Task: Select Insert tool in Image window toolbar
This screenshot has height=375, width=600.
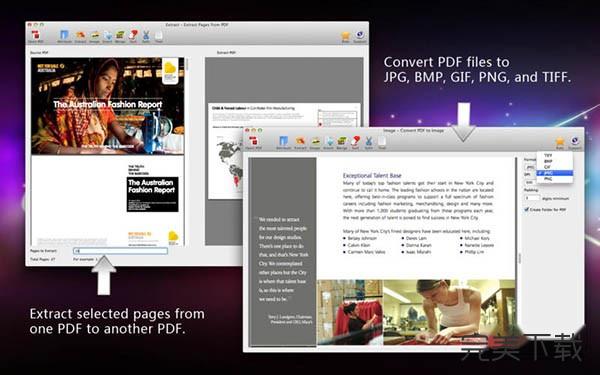Action: tap(329, 142)
